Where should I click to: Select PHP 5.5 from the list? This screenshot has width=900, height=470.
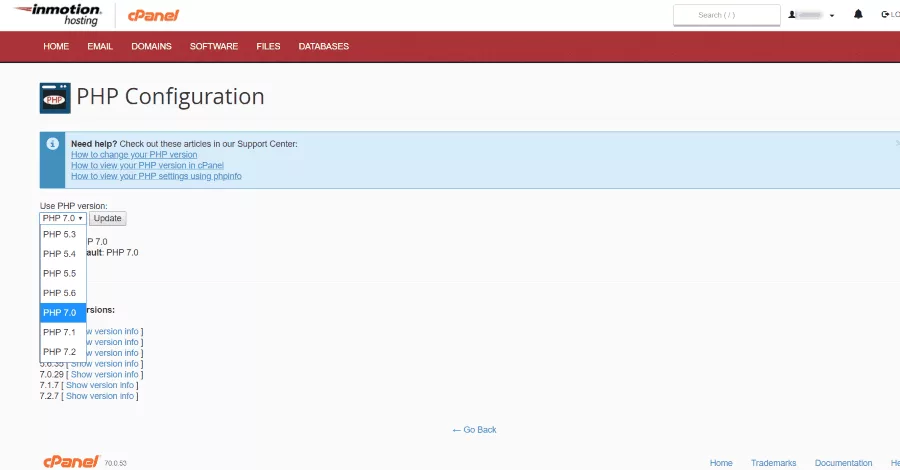pos(63,273)
